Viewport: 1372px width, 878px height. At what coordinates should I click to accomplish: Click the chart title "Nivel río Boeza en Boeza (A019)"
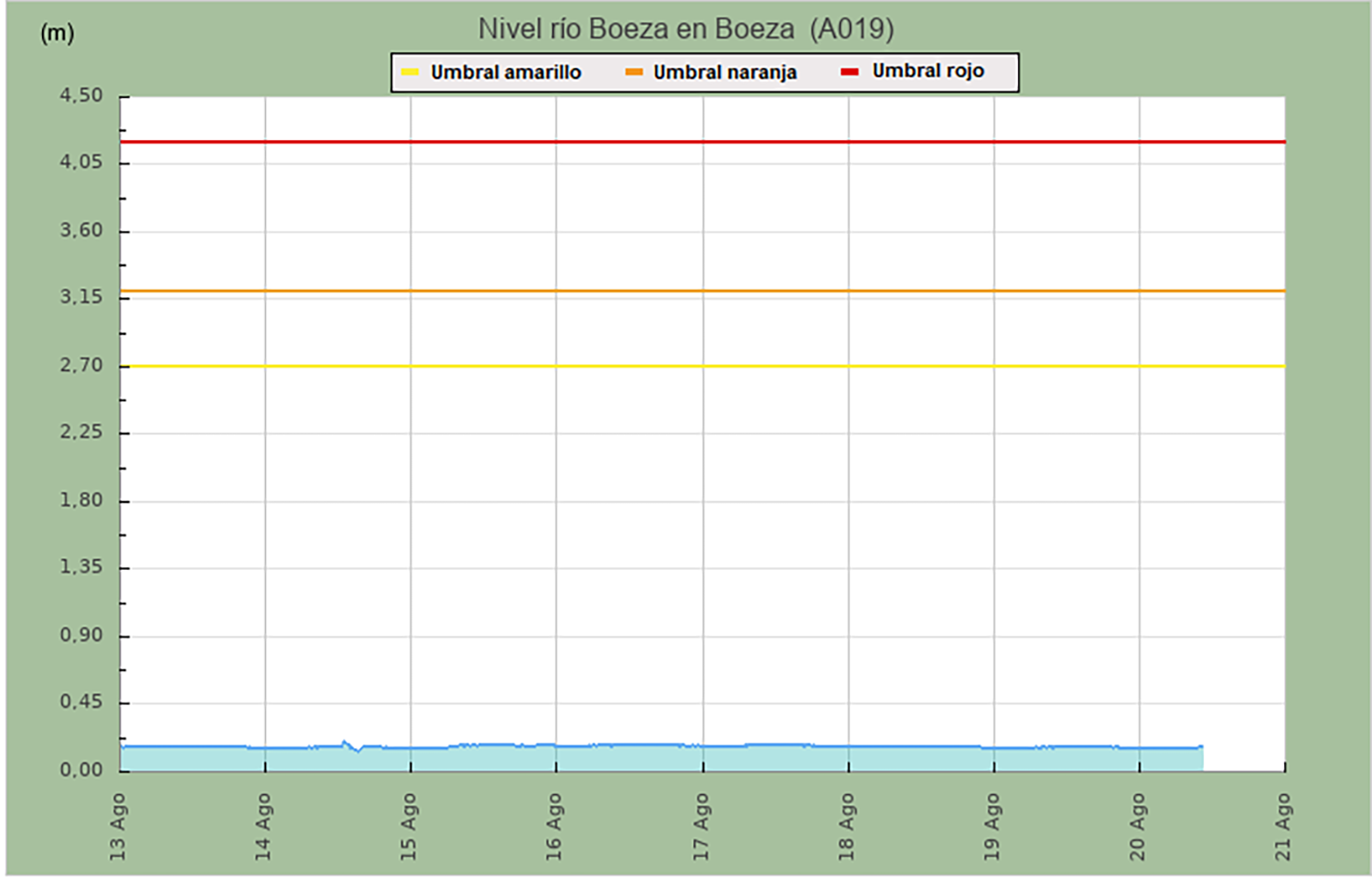[686, 29]
